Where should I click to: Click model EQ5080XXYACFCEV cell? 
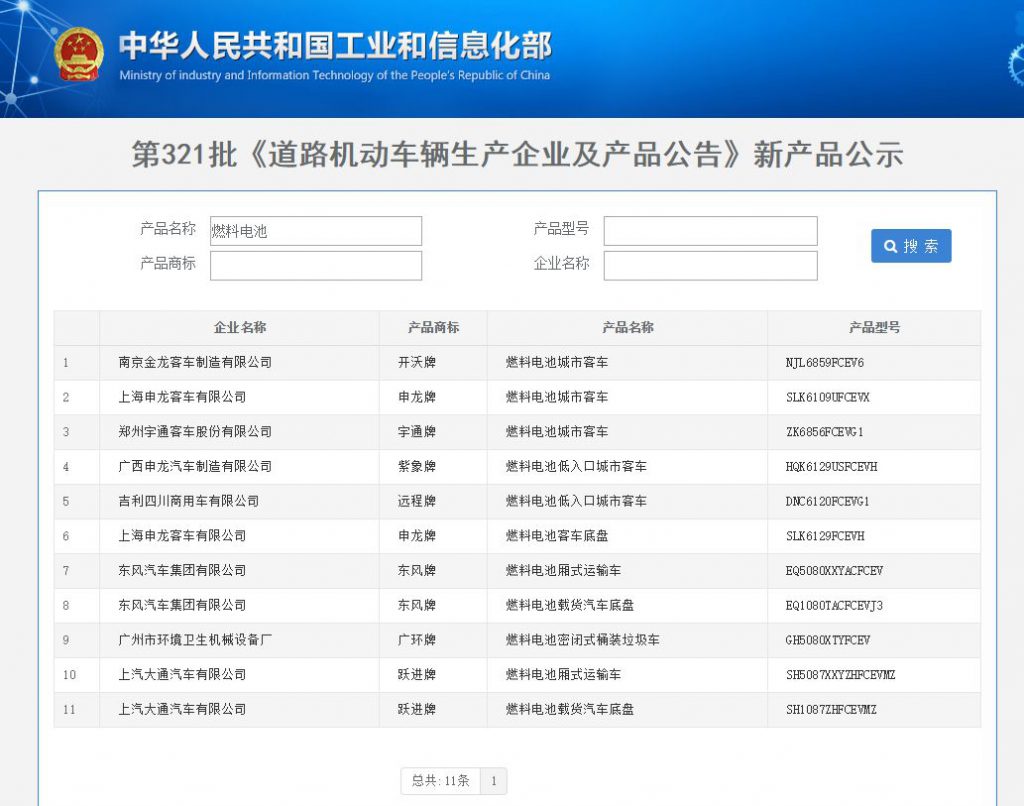(834, 571)
